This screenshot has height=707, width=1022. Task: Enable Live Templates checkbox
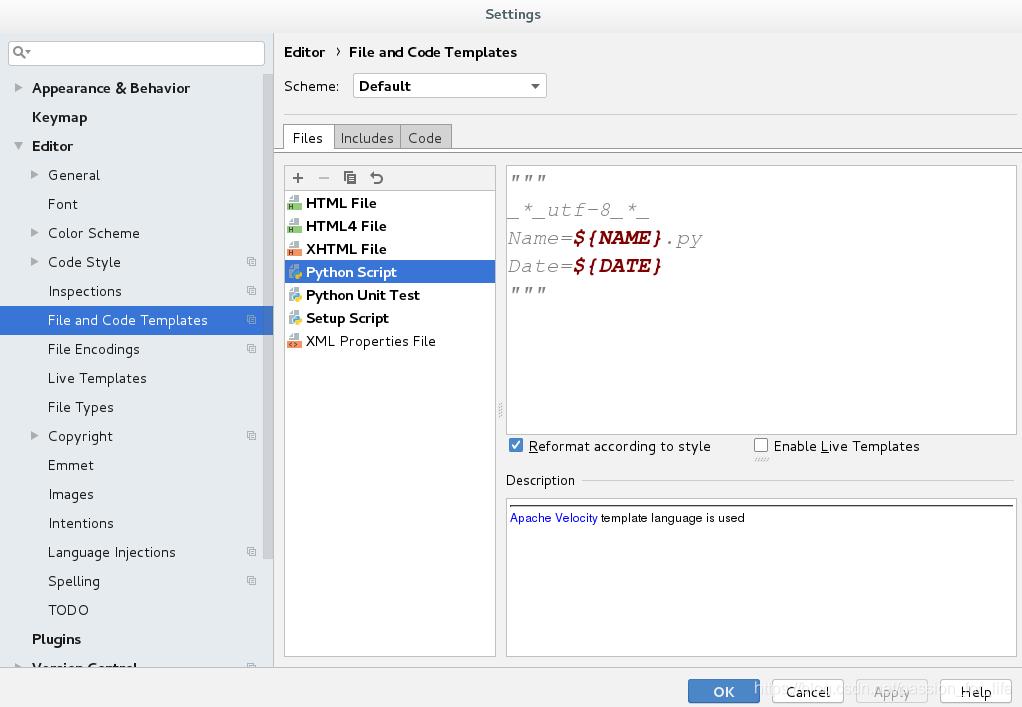761,445
